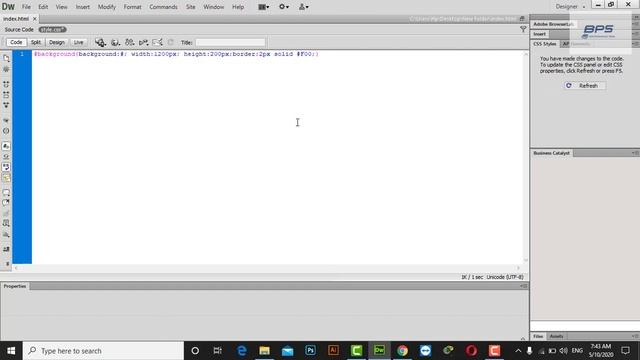The width and height of the screenshot is (640, 360).
Task: Switch to Design view
Action: click(57, 42)
